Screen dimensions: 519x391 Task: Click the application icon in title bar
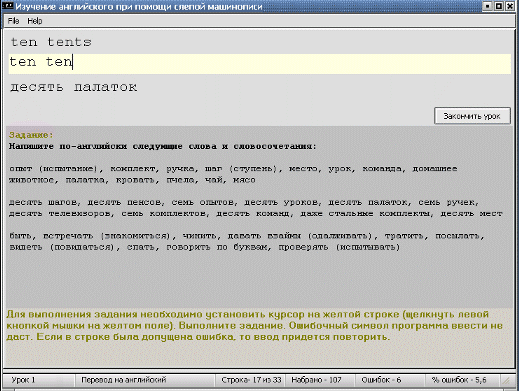(x=8, y=6)
